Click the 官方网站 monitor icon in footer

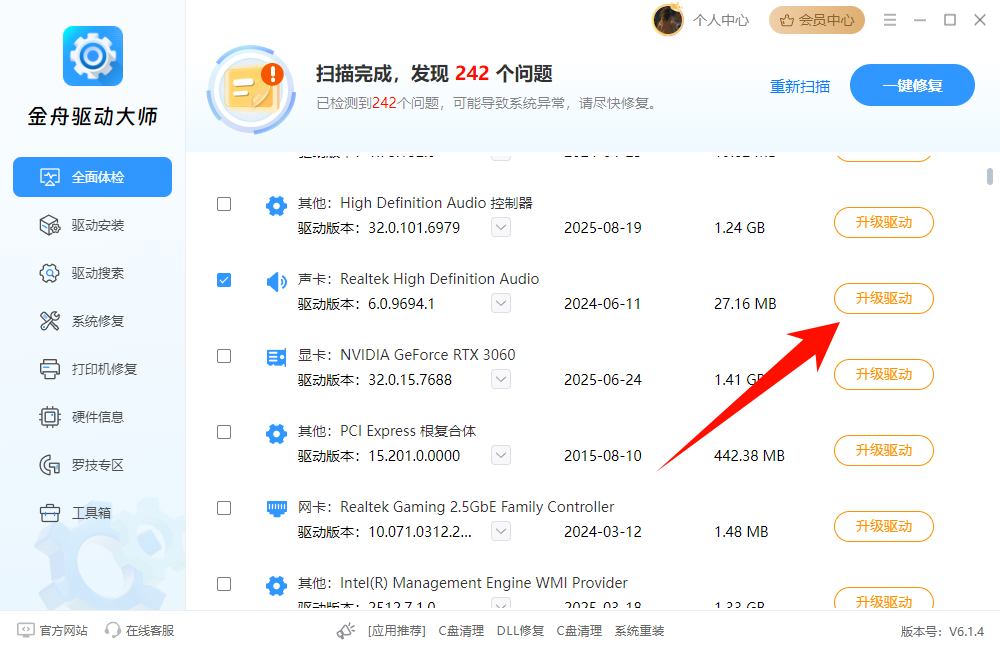coord(26,630)
